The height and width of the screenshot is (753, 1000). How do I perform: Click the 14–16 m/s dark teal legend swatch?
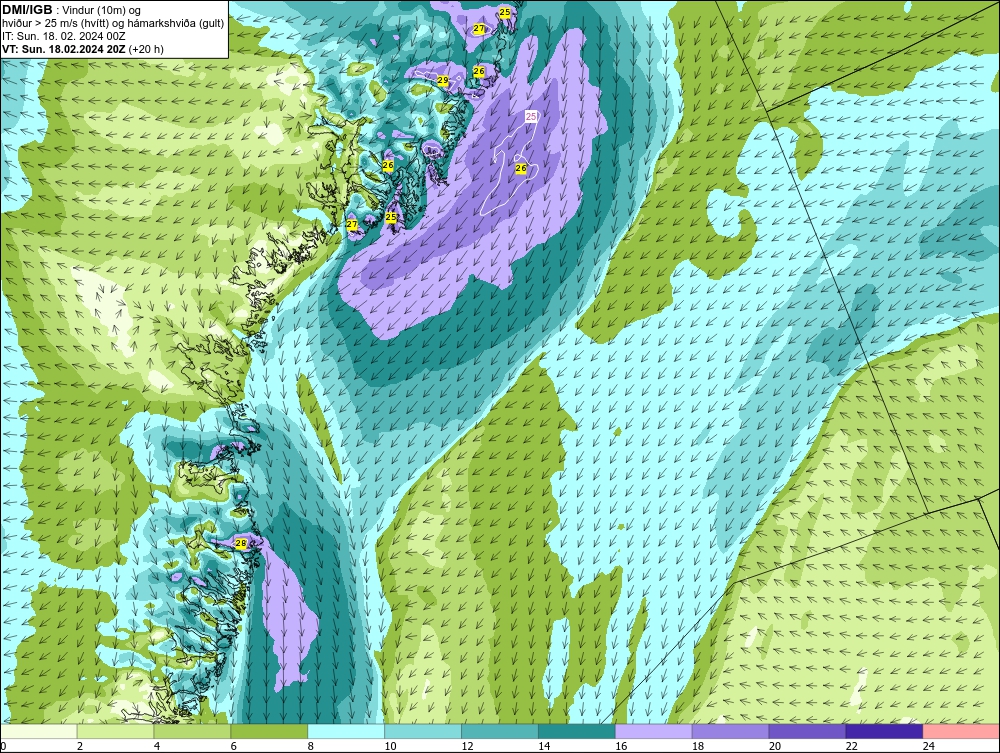click(577, 731)
